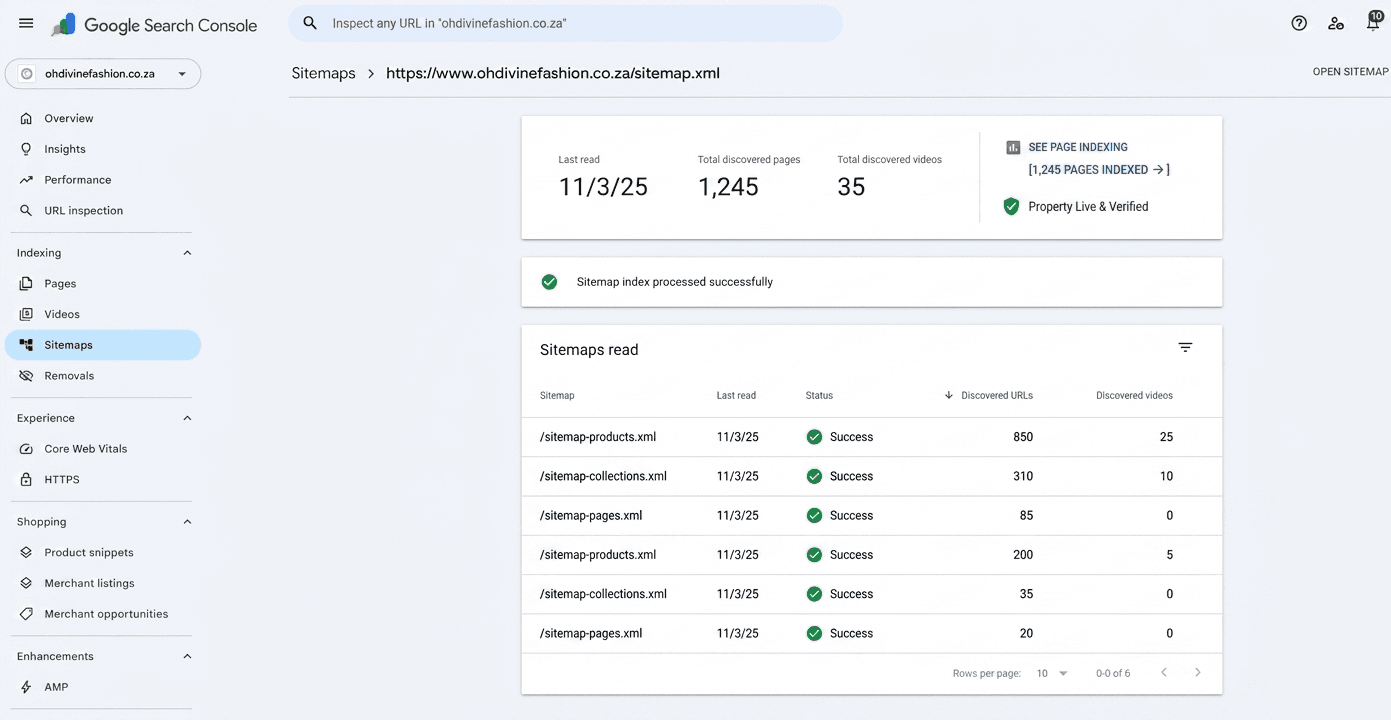
Task: Click the sitemap.xml URL breadcrumb
Action: 553,73
